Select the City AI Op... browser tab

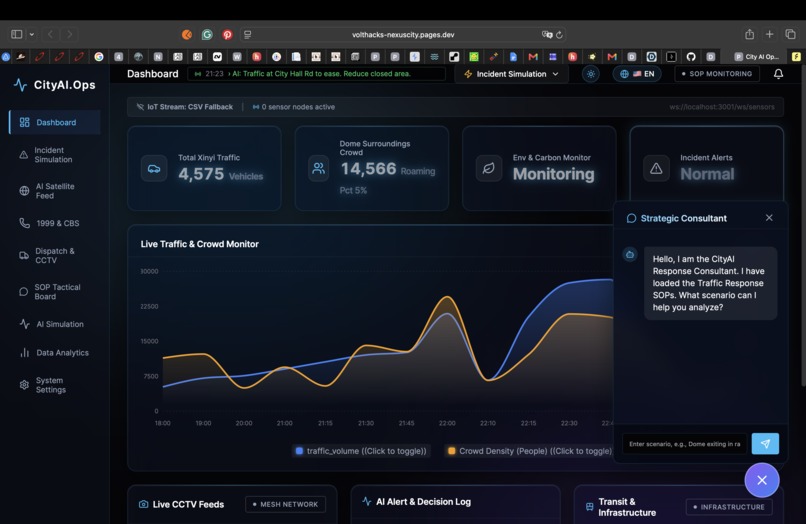click(x=757, y=57)
